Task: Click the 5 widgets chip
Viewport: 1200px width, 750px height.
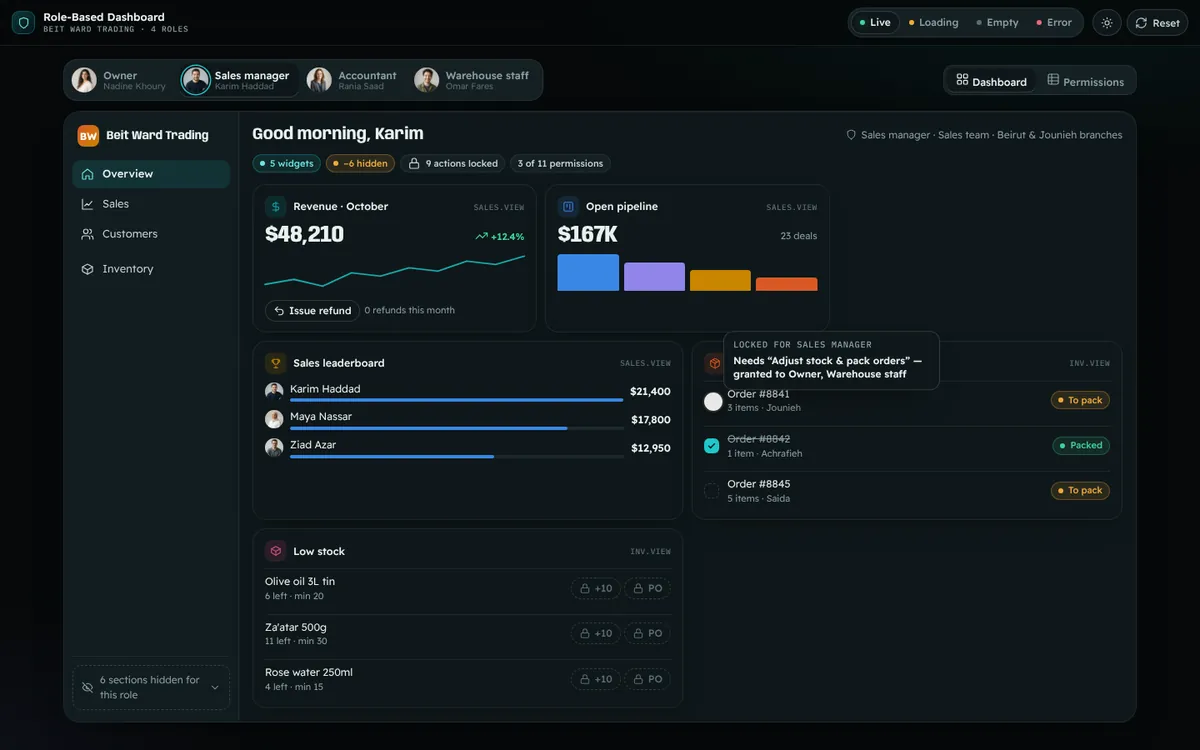Action: click(286, 163)
